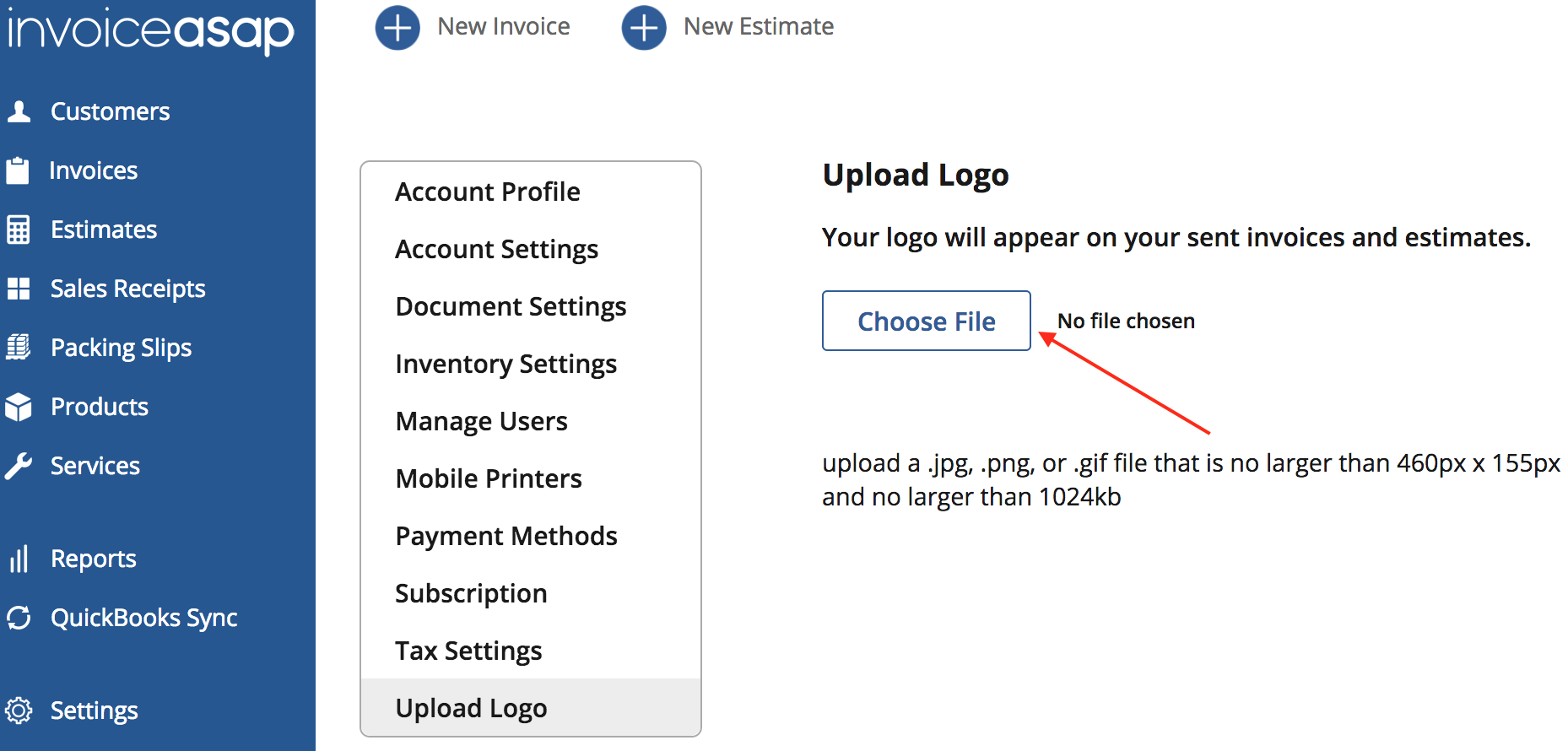Open Account Profile settings page
This screenshot has height=751, width=1568.
[487, 192]
